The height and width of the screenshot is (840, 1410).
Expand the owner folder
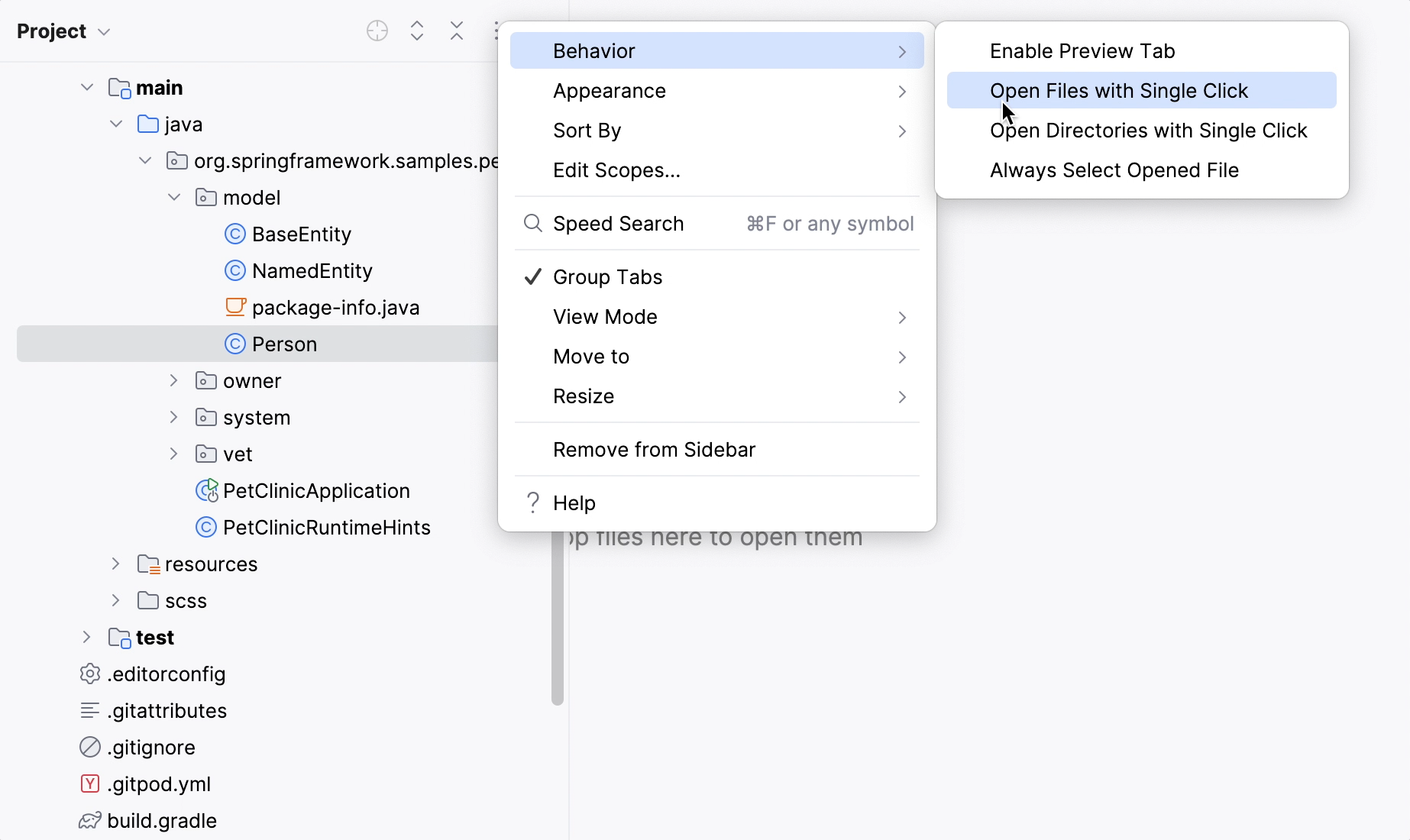(x=173, y=380)
